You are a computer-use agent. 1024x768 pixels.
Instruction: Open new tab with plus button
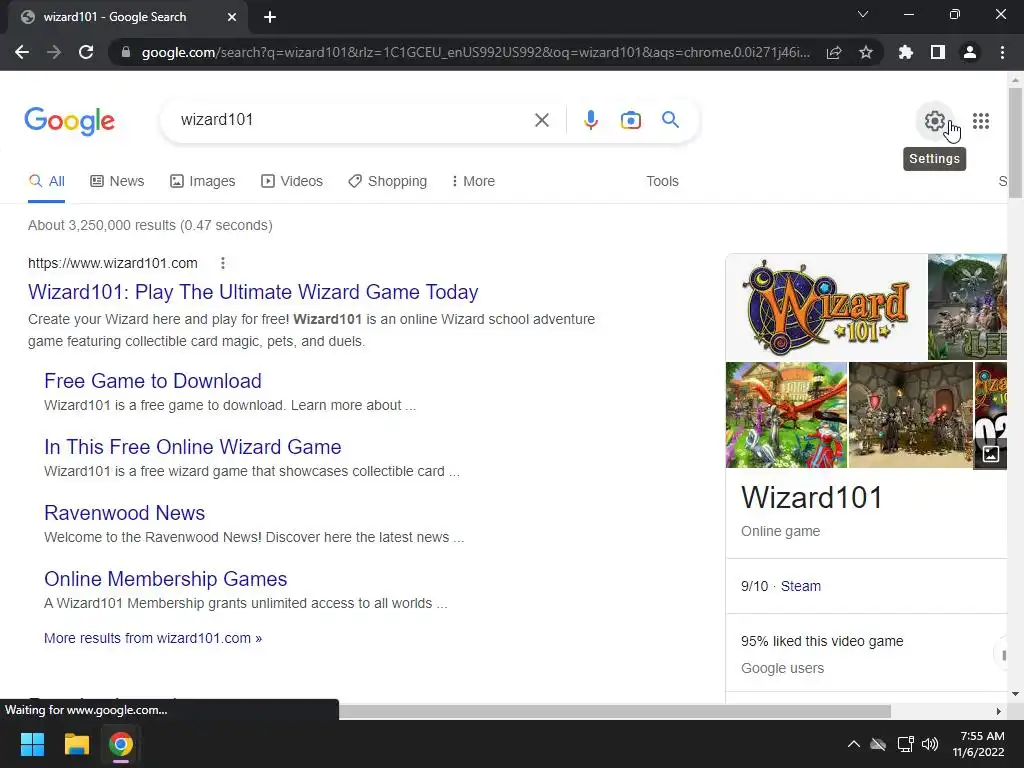click(x=270, y=17)
